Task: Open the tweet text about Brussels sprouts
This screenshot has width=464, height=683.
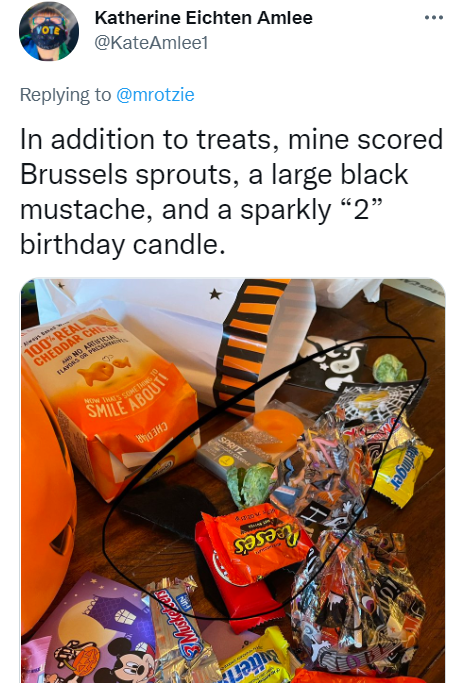Action: (x=231, y=192)
